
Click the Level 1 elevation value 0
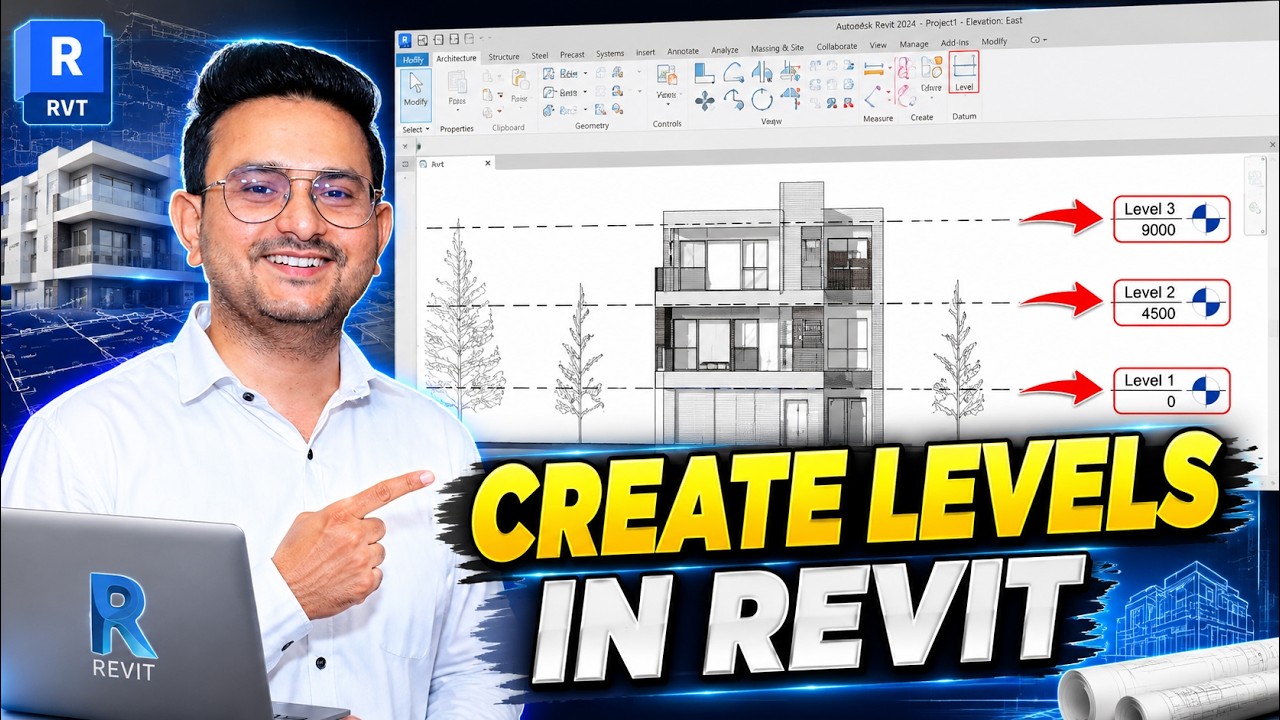(1171, 401)
